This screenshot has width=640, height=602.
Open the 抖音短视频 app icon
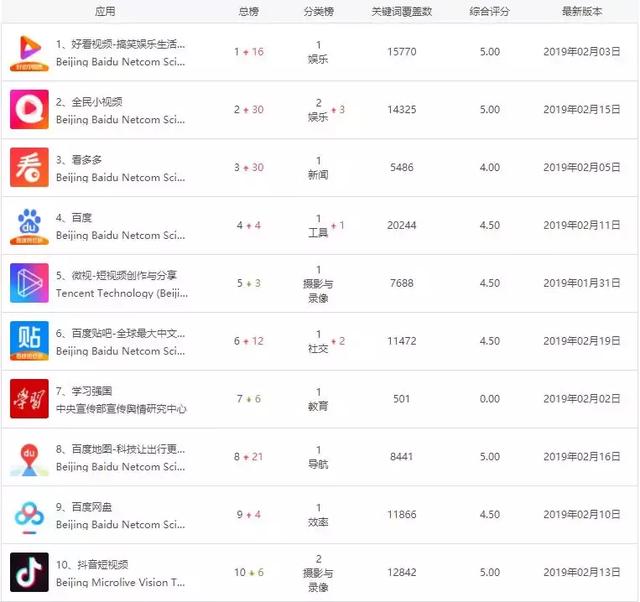pyautogui.click(x=29, y=572)
